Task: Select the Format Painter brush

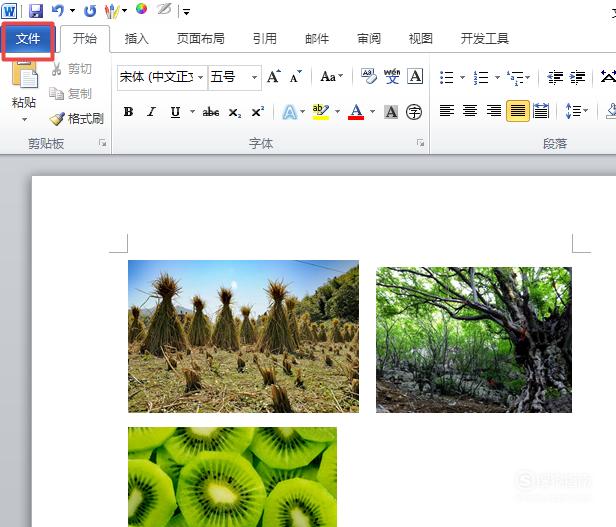Action: point(77,119)
